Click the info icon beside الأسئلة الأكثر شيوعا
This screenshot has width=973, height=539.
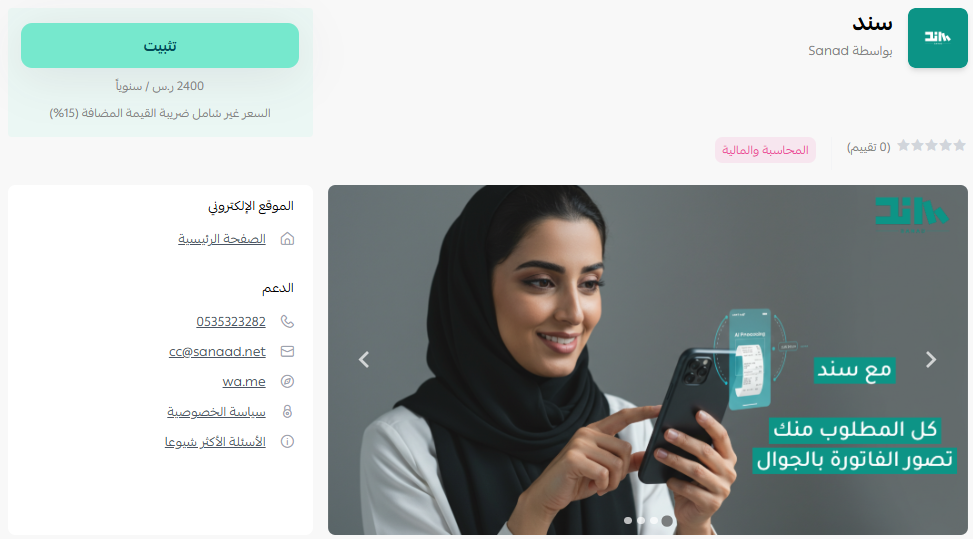tap(287, 442)
